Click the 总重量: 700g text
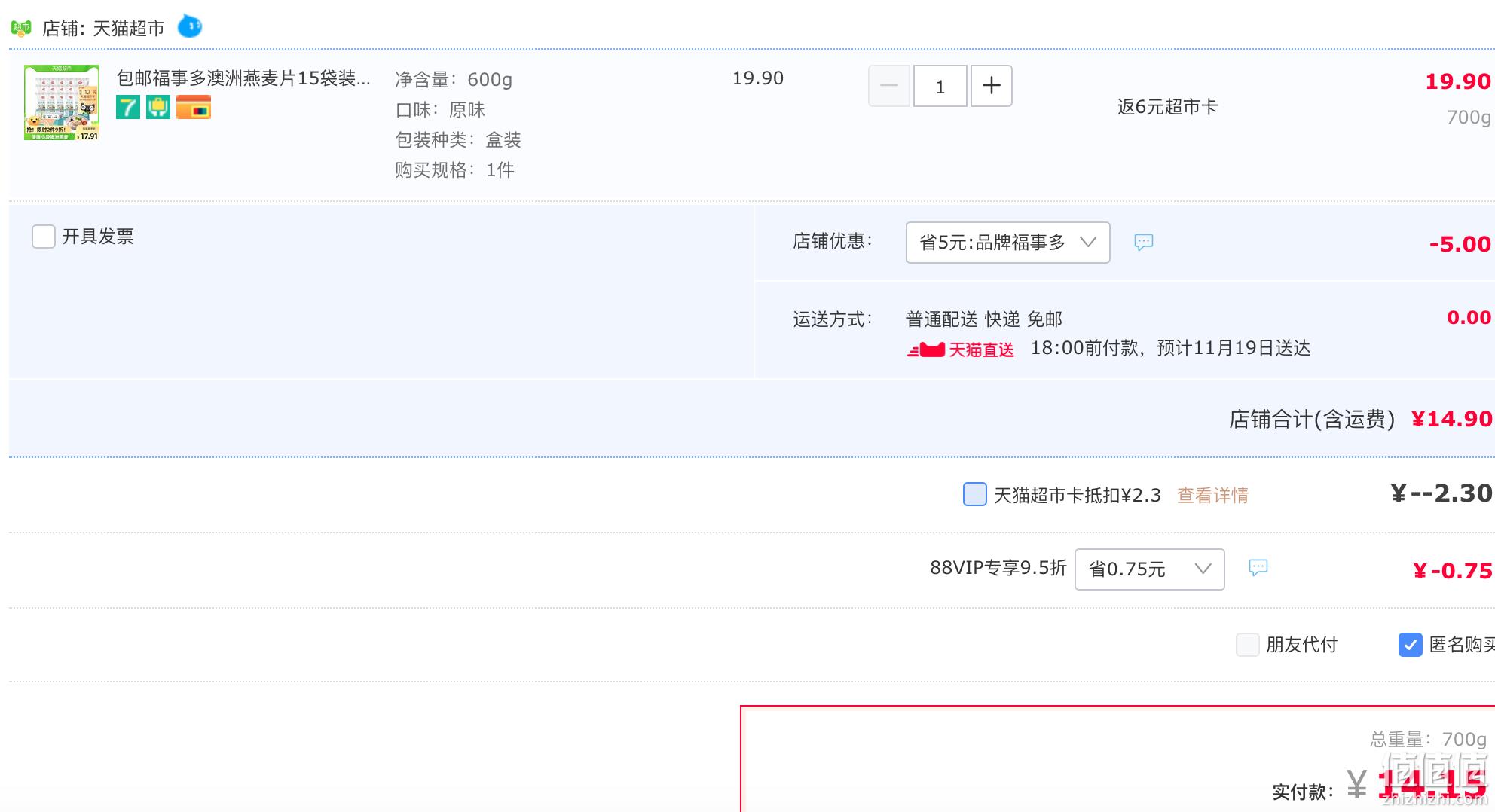Screen dimensions: 1495x812 1429,739
